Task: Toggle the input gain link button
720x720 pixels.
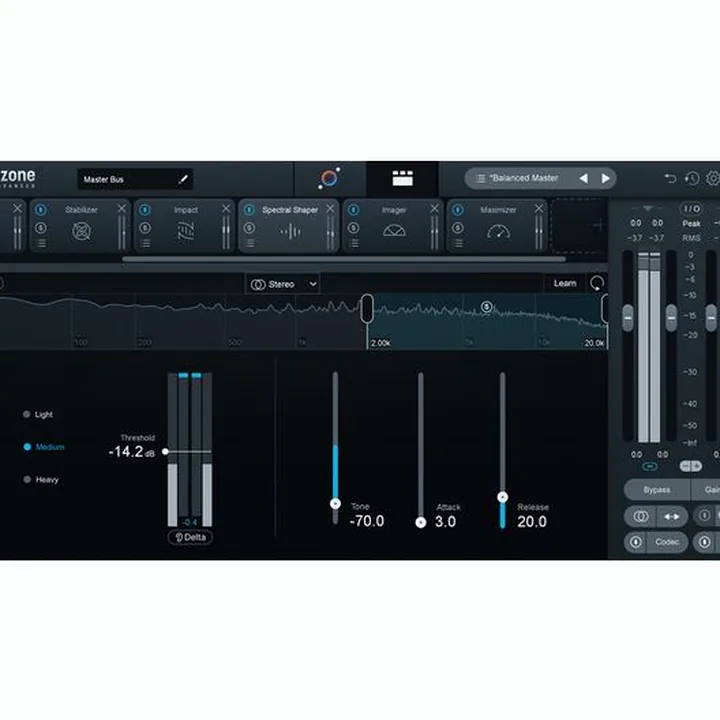Action: [649, 467]
